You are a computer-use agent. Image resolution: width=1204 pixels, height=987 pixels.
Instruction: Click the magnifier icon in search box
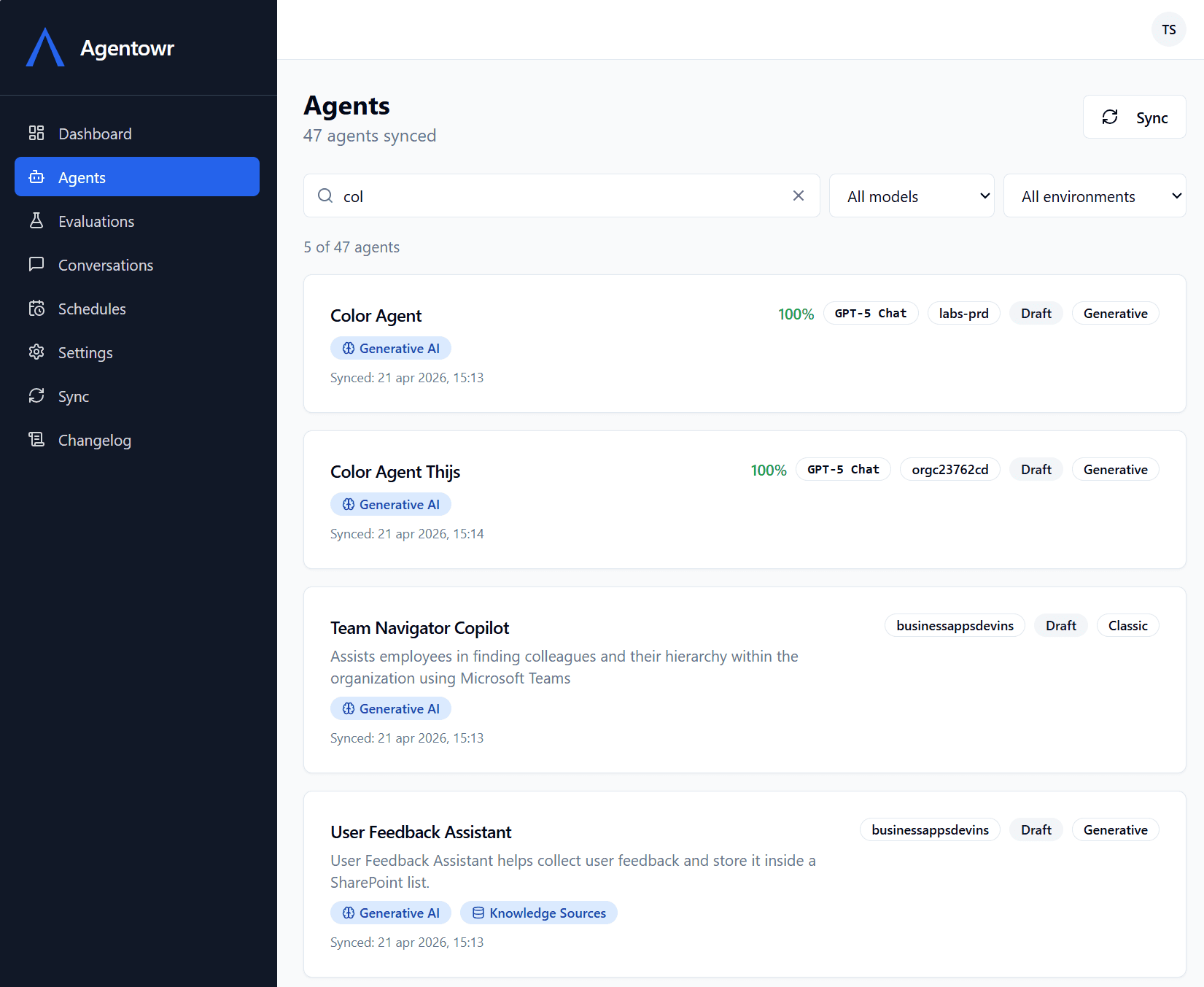325,196
